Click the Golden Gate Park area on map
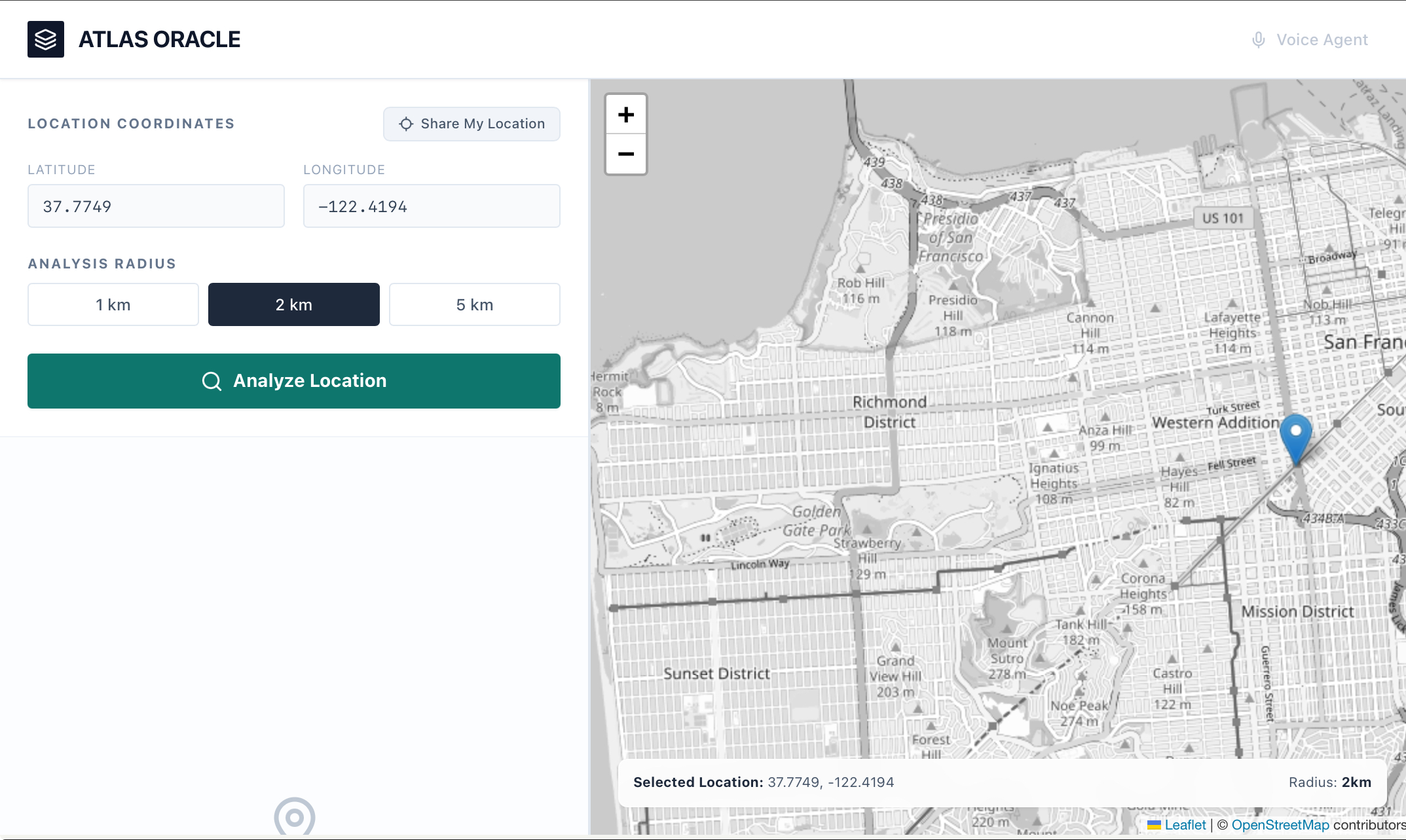1406x840 pixels. [815, 521]
